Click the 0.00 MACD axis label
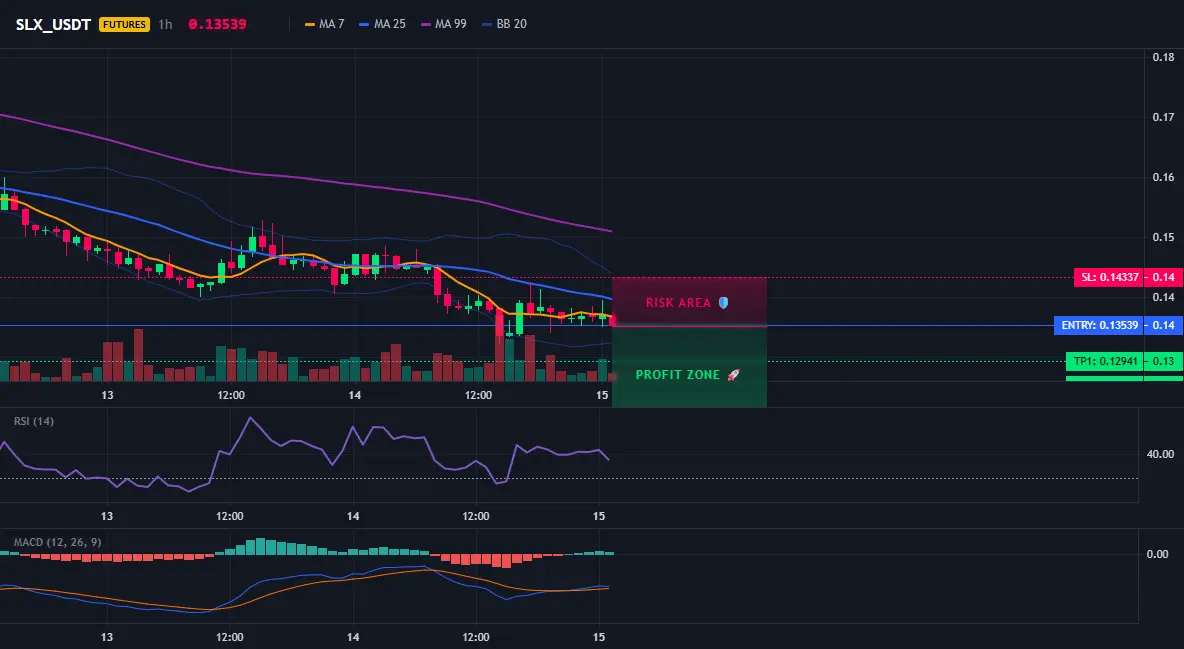Screen dimensions: 1184x649 coord(1158,554)
